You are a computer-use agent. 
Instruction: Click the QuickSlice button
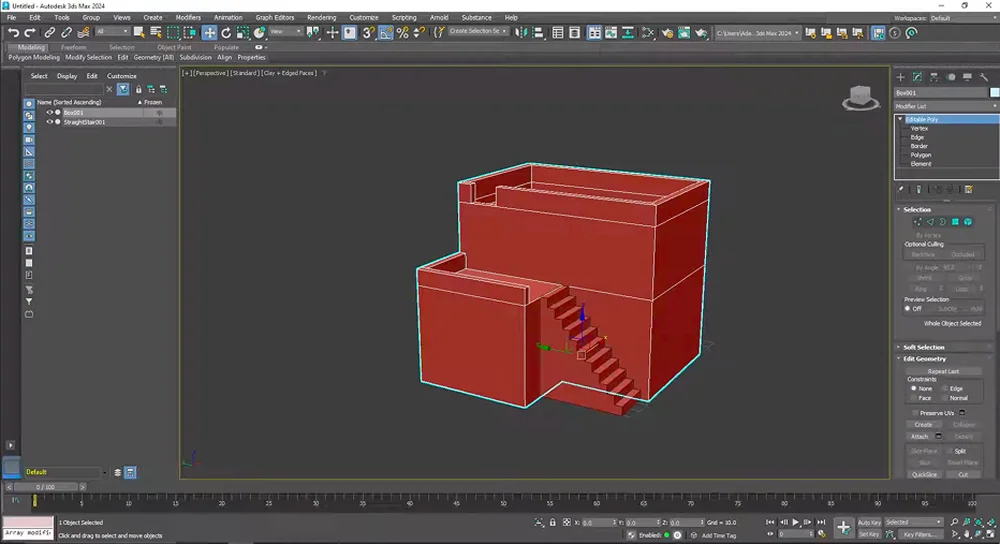point(923,474)
